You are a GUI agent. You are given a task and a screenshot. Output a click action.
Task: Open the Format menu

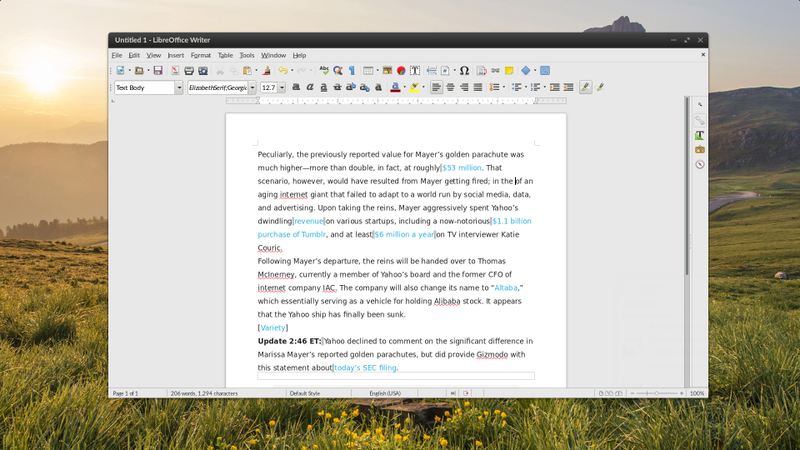click(201, 55)
